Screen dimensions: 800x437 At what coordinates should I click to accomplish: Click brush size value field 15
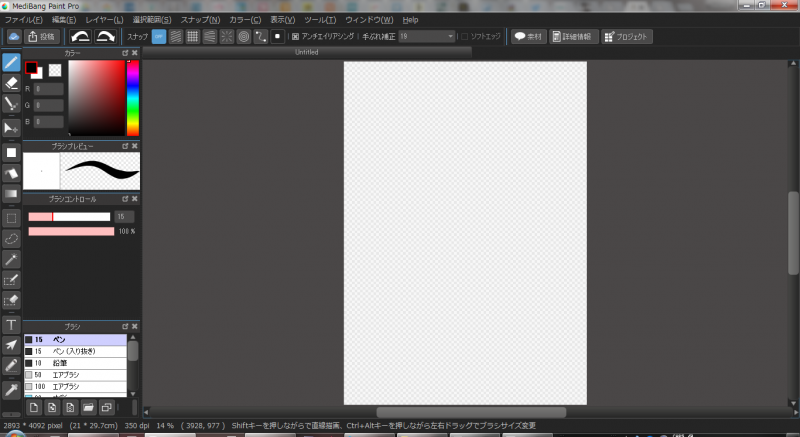[124, 217]
